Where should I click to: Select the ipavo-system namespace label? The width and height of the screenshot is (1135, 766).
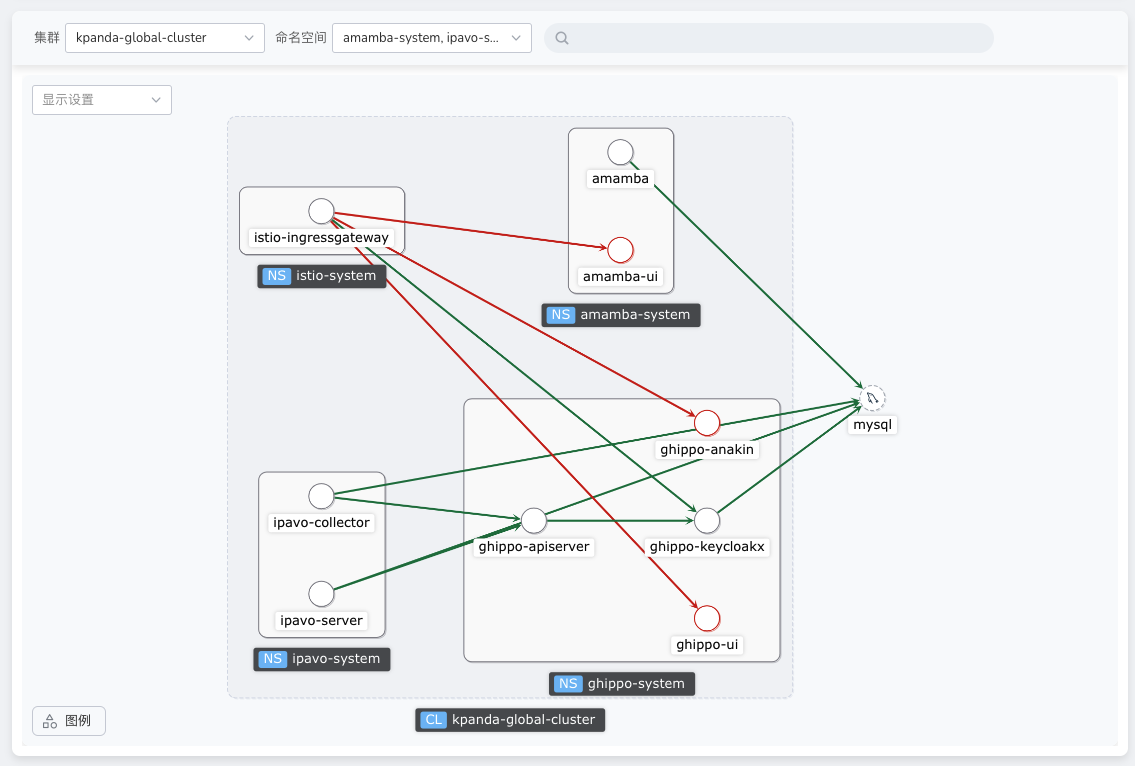click(x=322, y=659)
